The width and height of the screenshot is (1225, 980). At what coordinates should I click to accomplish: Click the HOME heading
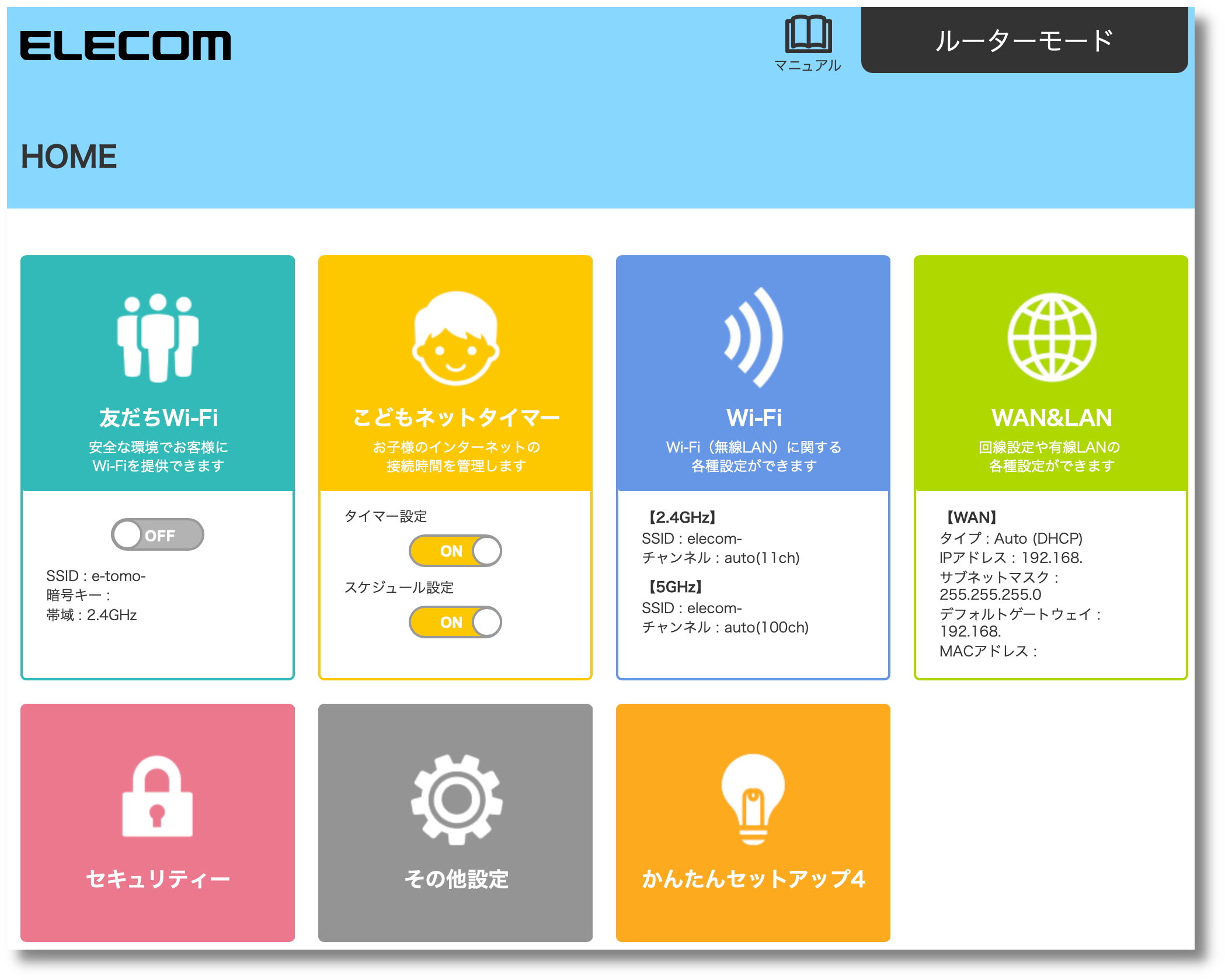(69, 157)
